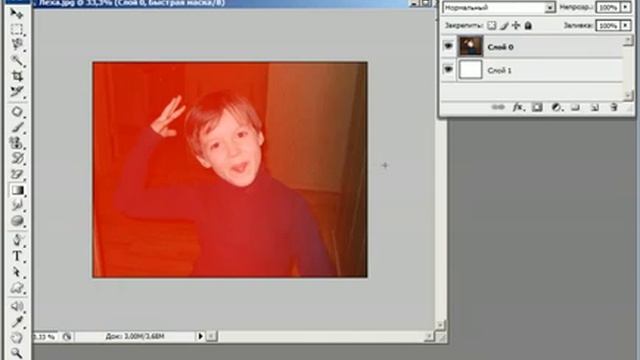Select the Слой 1 layer thumbnail
This screenshot has width=640, height=360.
point(471,70)
